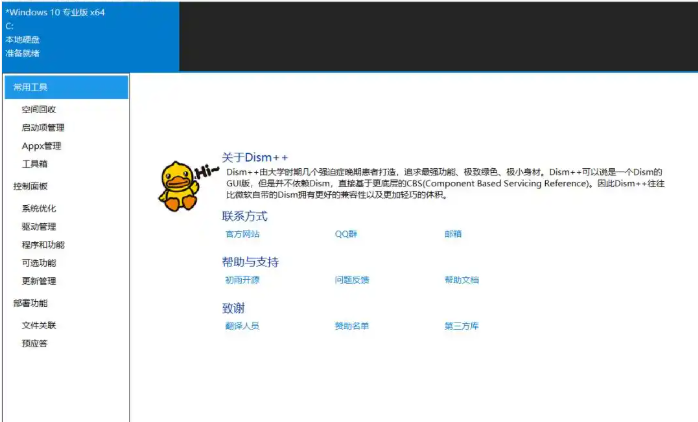Go to 启动项管理 page
Viewport: 698px width, 422px height.
click(x=43, y=128)
